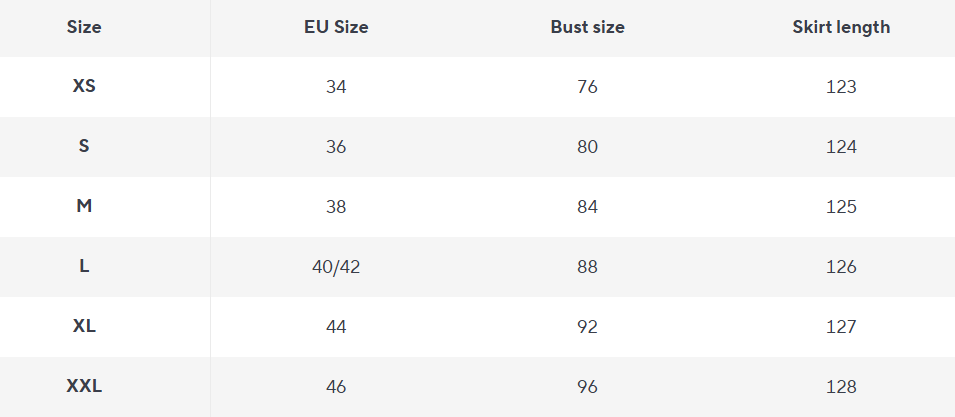Select the XL size row label
955x417 pixels.
84,326
